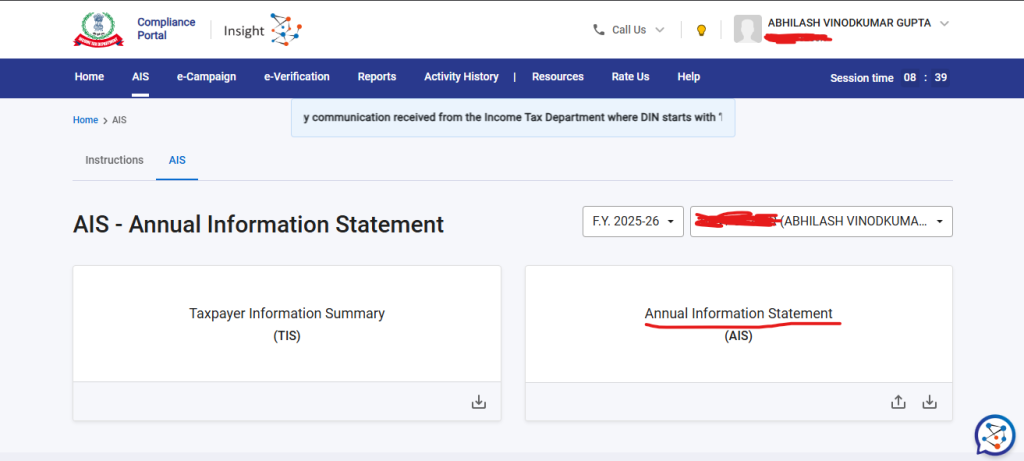Open the F.Y. 2025-26 year dropdown
The width and height of the screenshot is (1024, 461).
(x=633, y=221)
